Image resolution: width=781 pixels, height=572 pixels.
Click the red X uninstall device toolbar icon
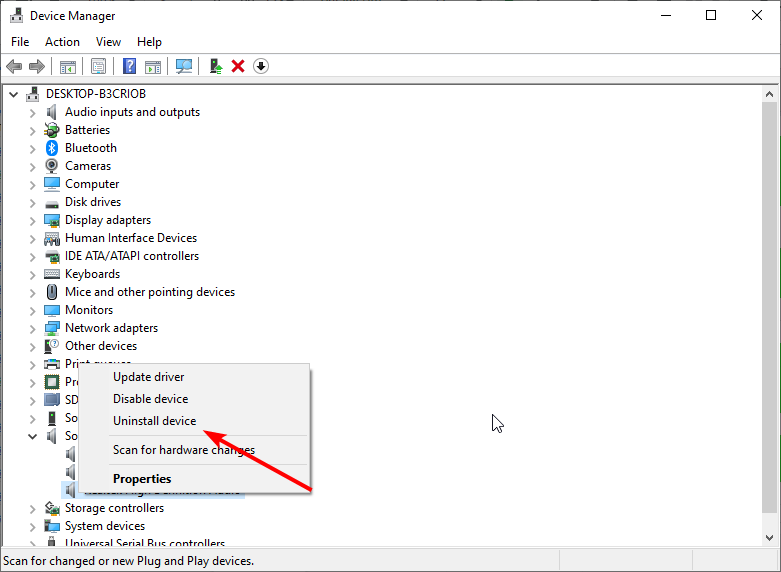(238, 66)
